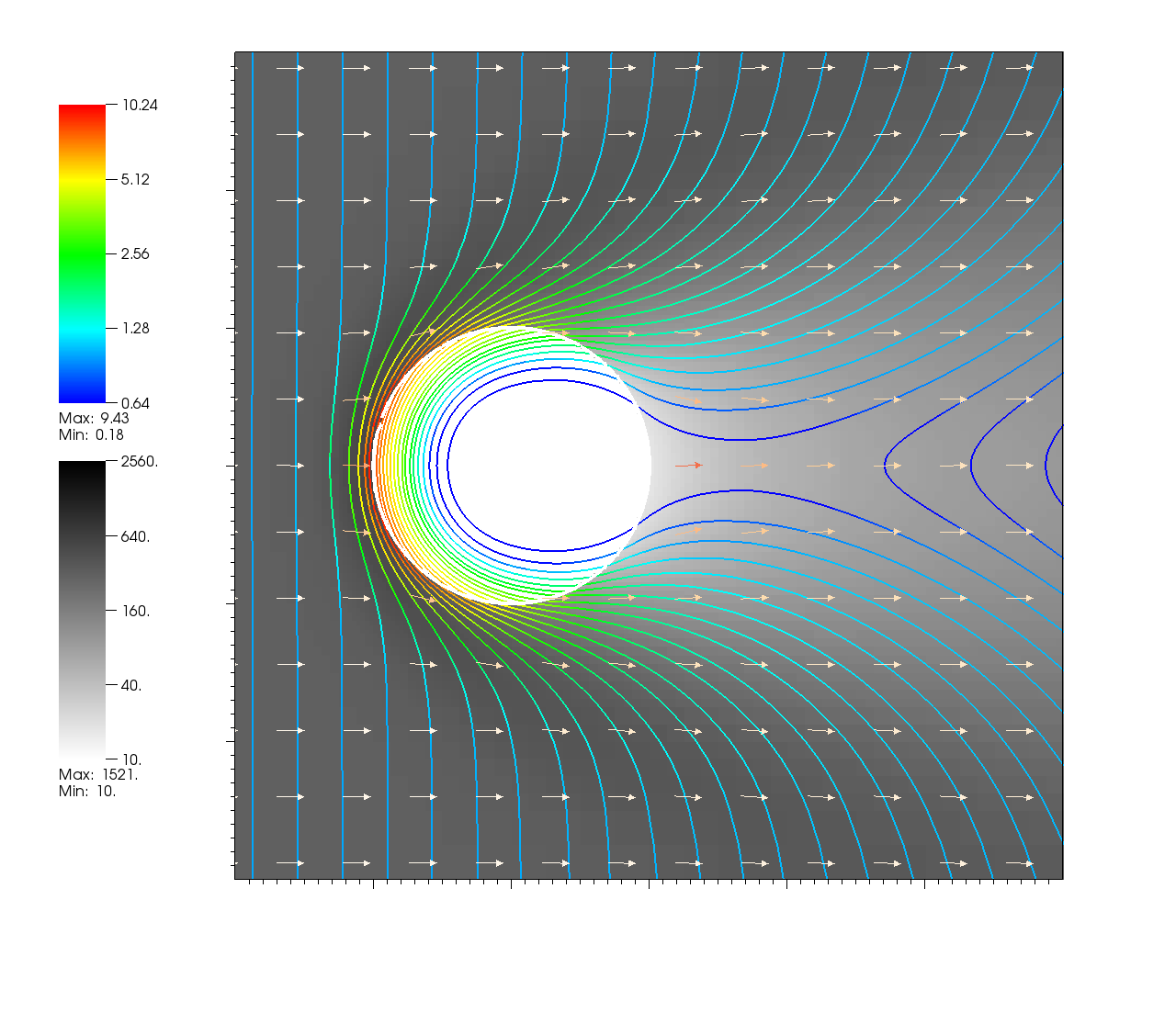Click the "Max: 1521." text
1176x1035 pixels.
[x=98, y=775]
